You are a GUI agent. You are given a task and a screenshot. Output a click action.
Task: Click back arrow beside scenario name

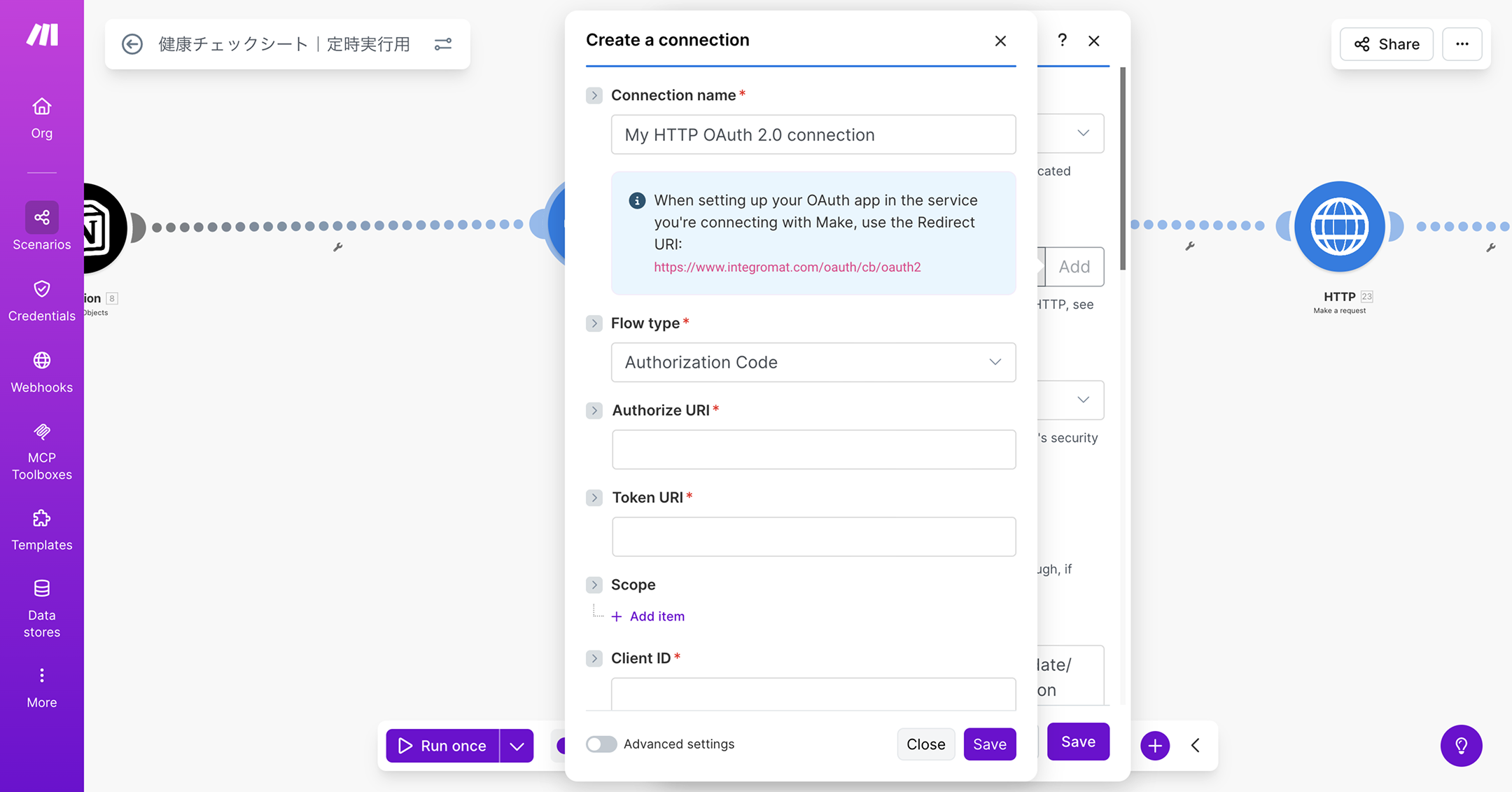coord(132,44)
